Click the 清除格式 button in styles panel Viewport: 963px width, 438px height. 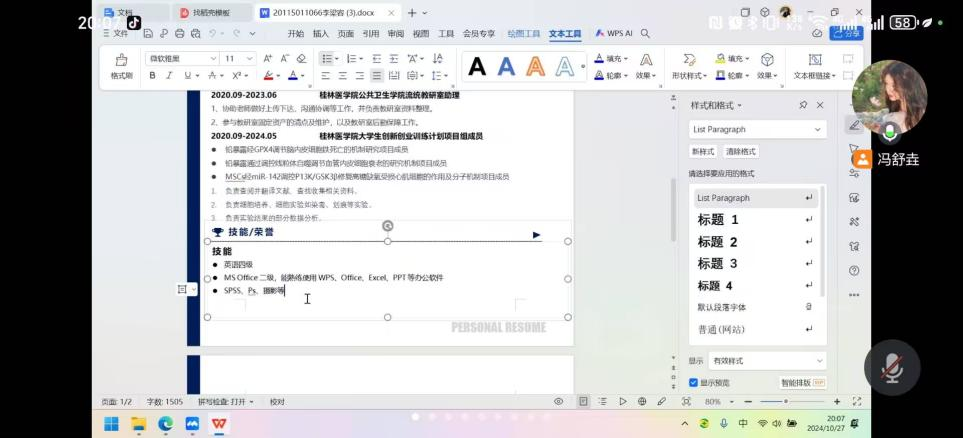(x=740, y=151)
